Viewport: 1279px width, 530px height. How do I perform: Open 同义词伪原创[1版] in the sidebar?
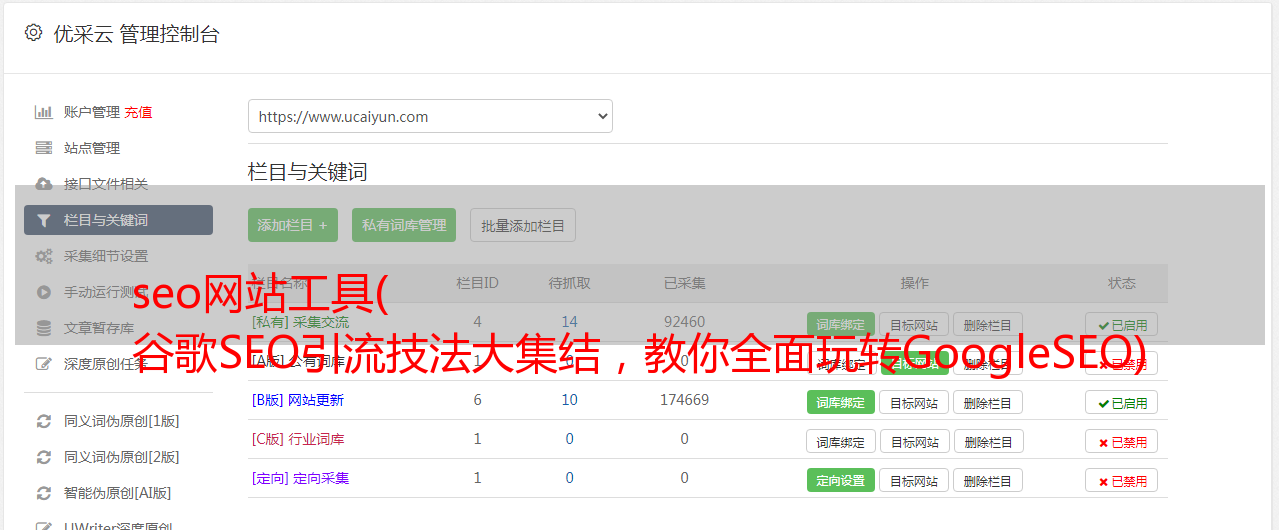click(122, 421)
